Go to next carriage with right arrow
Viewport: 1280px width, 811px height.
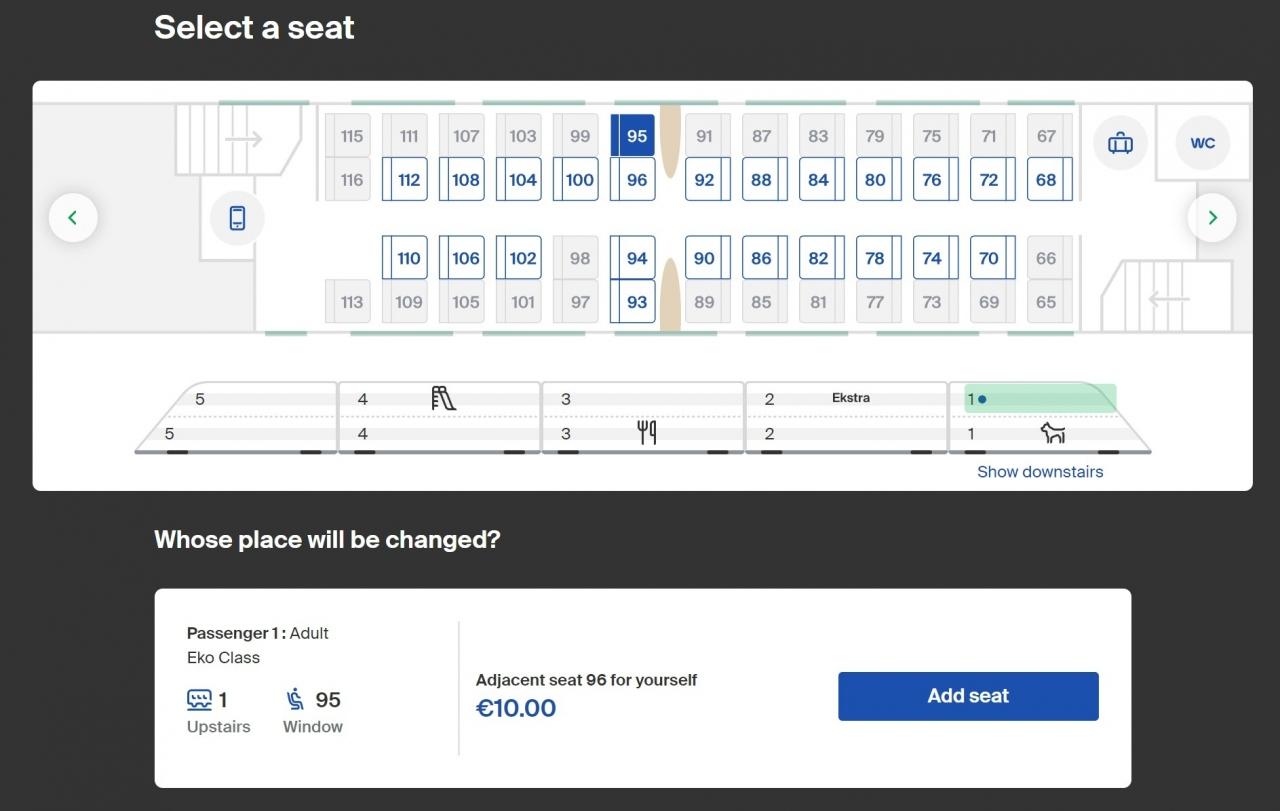(x=1212, y=217)
